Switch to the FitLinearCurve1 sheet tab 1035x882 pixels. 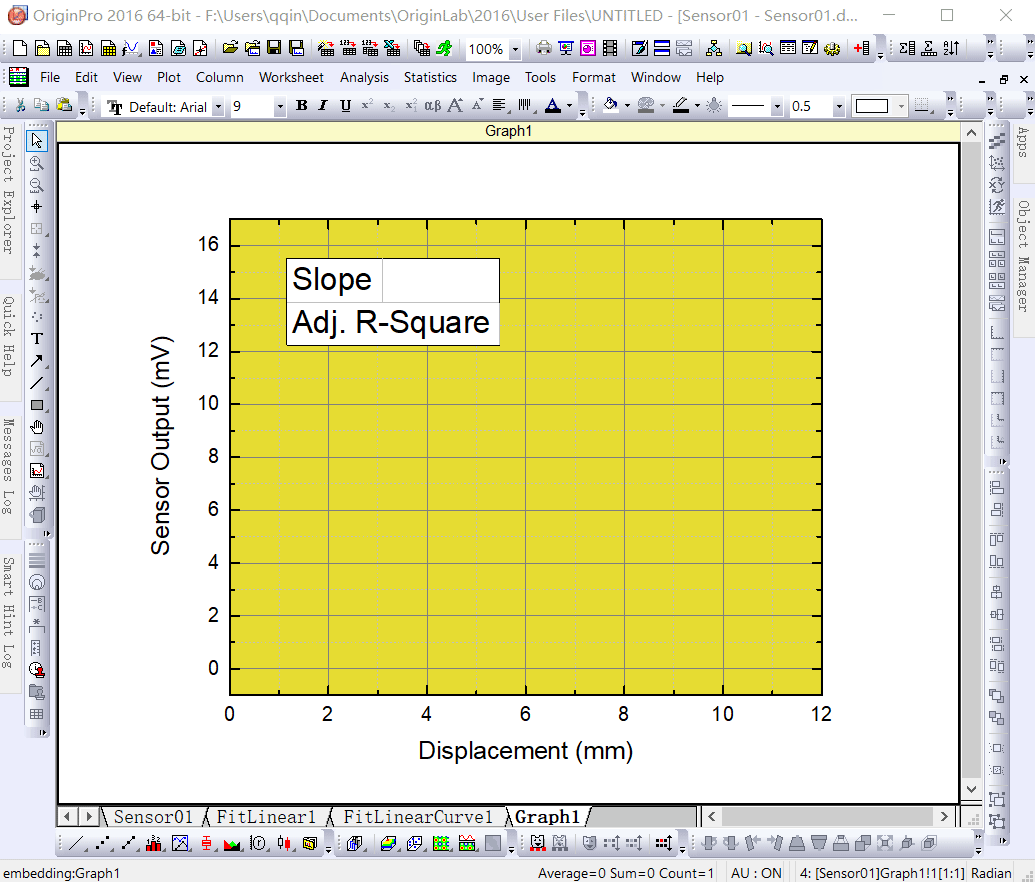coord(418,817)
